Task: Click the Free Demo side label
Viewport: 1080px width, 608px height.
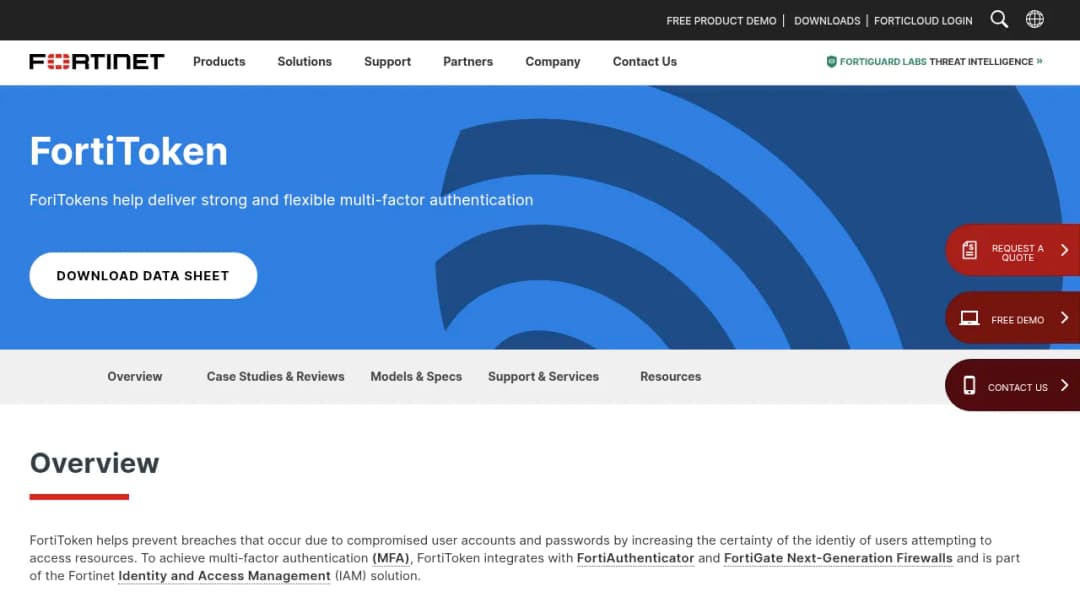Action: 1017,320
